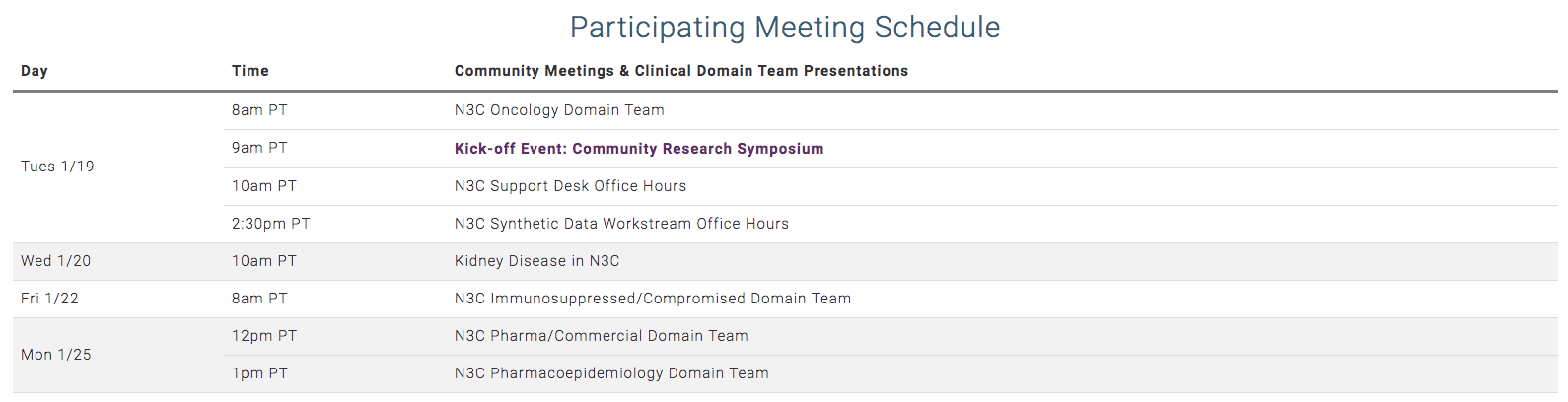Click the Community Meetings & Clinical Domain header
The height and width of the screenshot is (402, 1568).
click(681, 71)
